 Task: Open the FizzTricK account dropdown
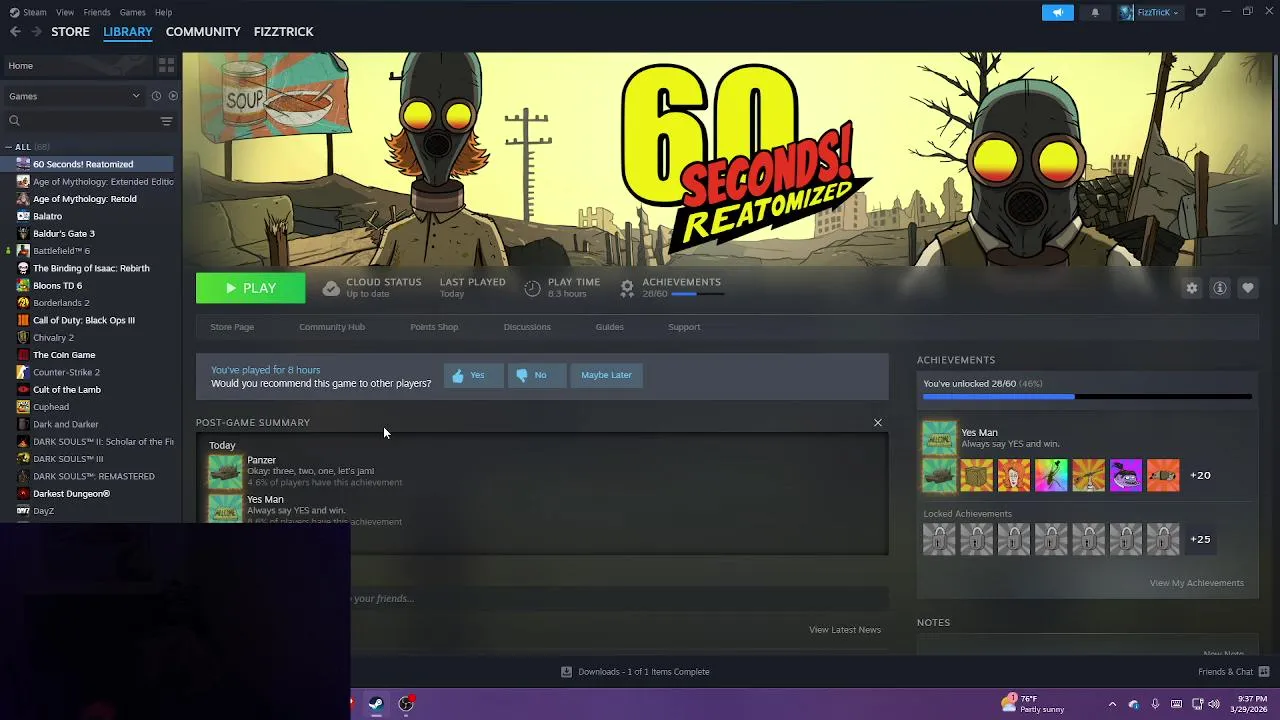(1149, 12)
